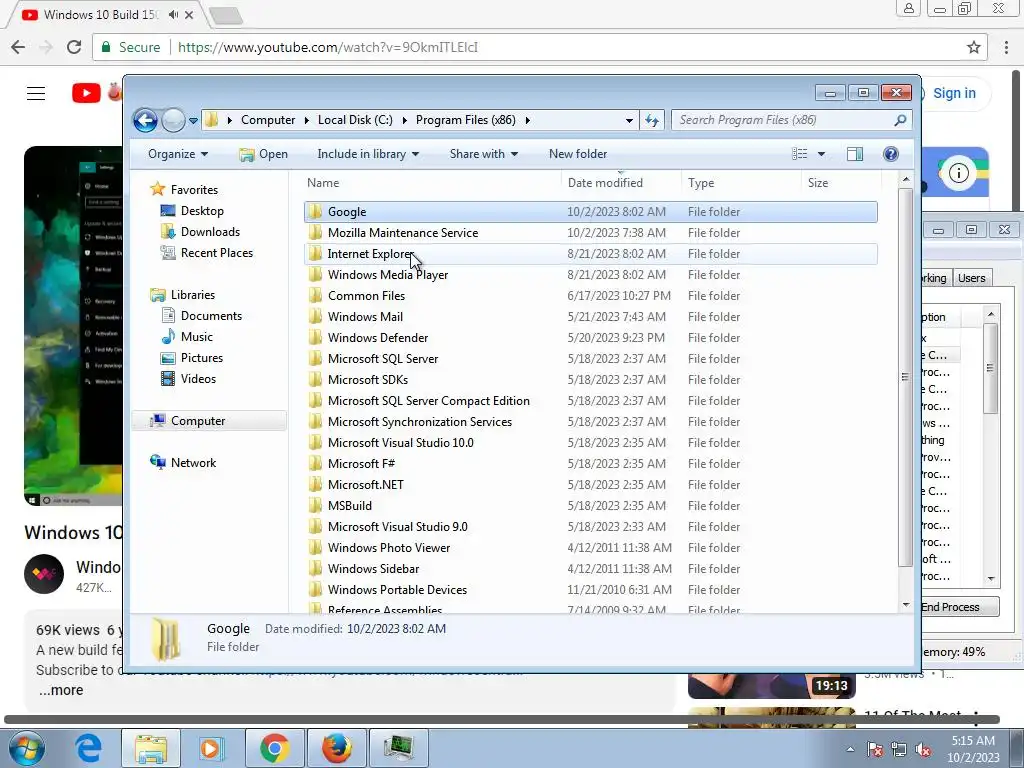Open Desktop in Favorites
This screenshot has width=1024, height=768.
tap(202, 211)
